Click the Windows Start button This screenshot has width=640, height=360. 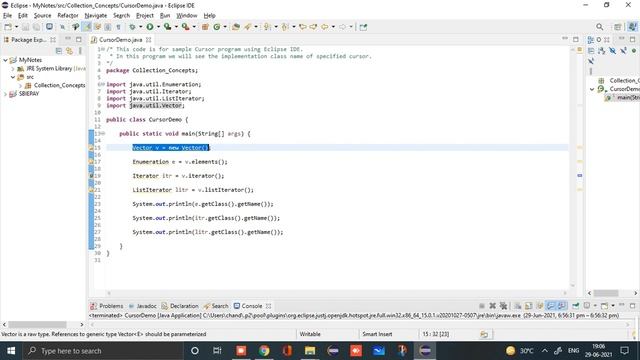[x=11, y=351]
